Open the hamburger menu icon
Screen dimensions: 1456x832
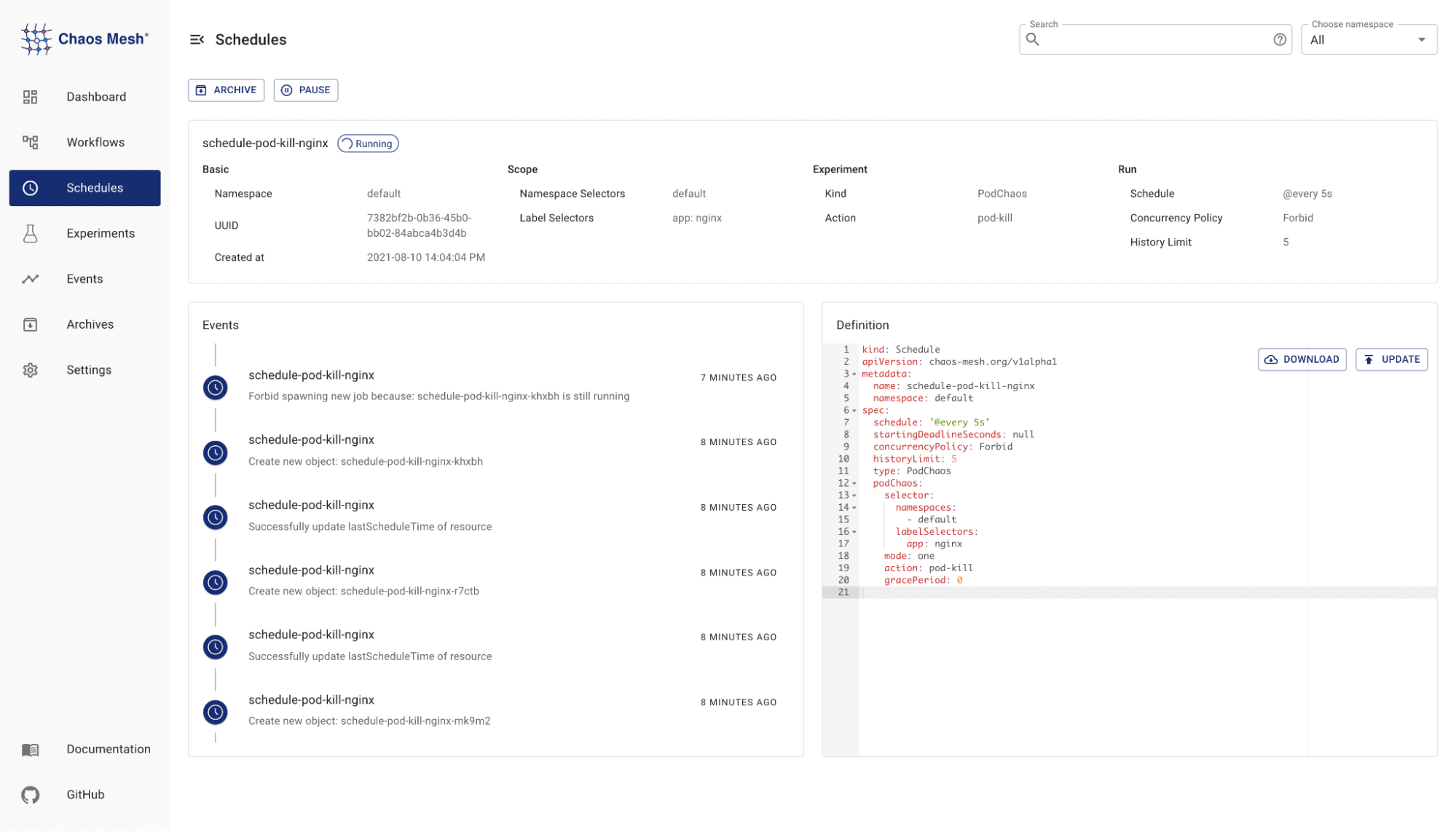click(x=196, y=39)
